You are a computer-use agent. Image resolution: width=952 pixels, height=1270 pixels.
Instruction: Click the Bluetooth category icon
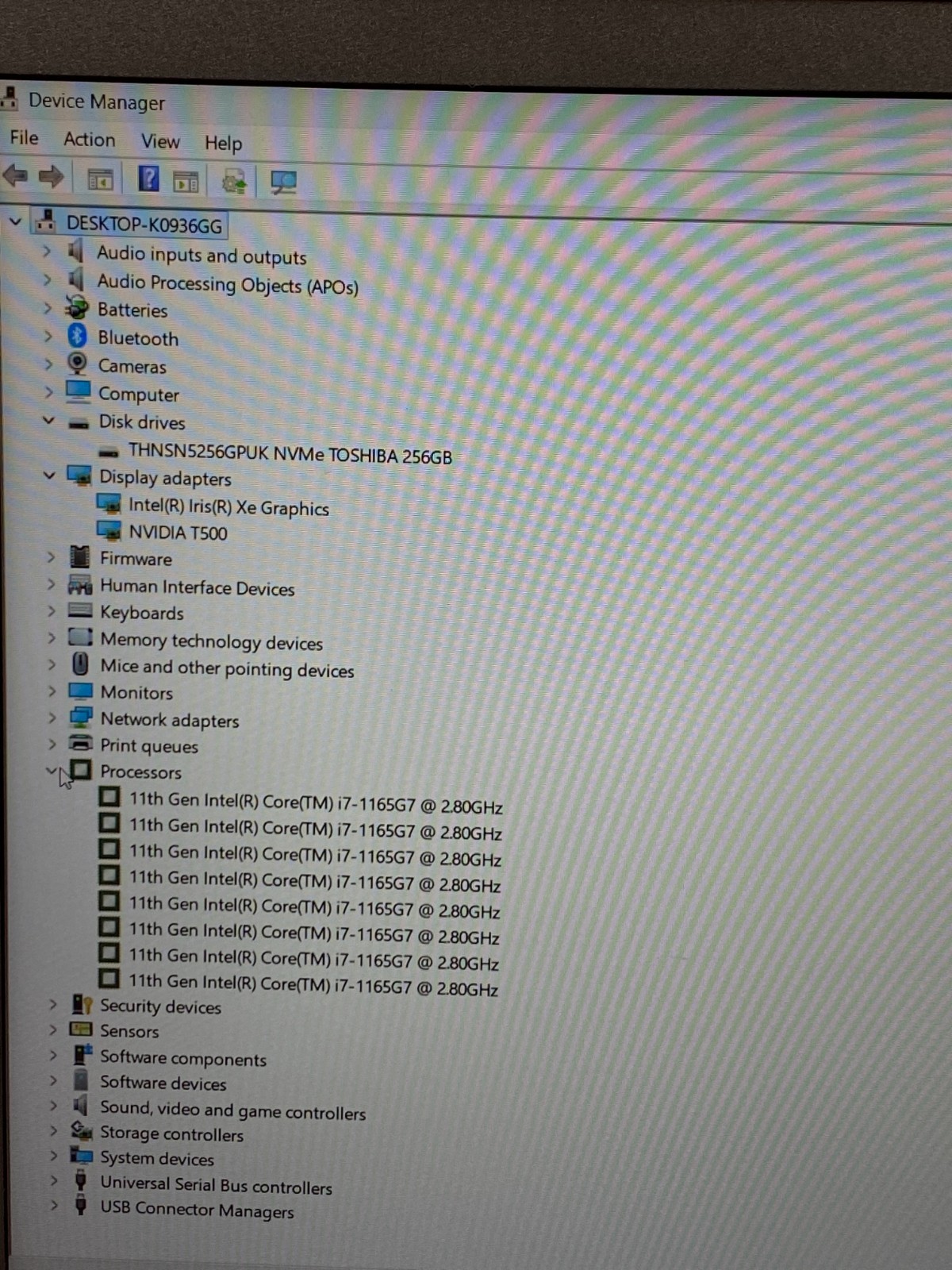click(x=77, y=336)
